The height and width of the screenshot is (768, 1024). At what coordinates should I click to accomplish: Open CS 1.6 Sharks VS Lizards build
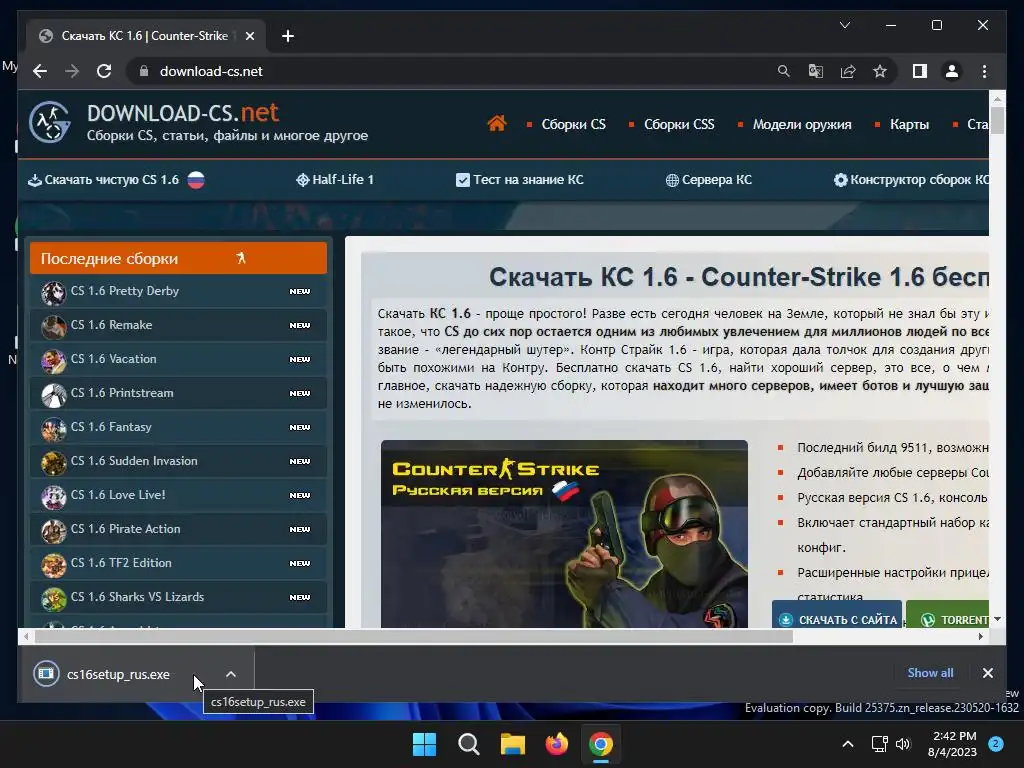tap(178, 597)
